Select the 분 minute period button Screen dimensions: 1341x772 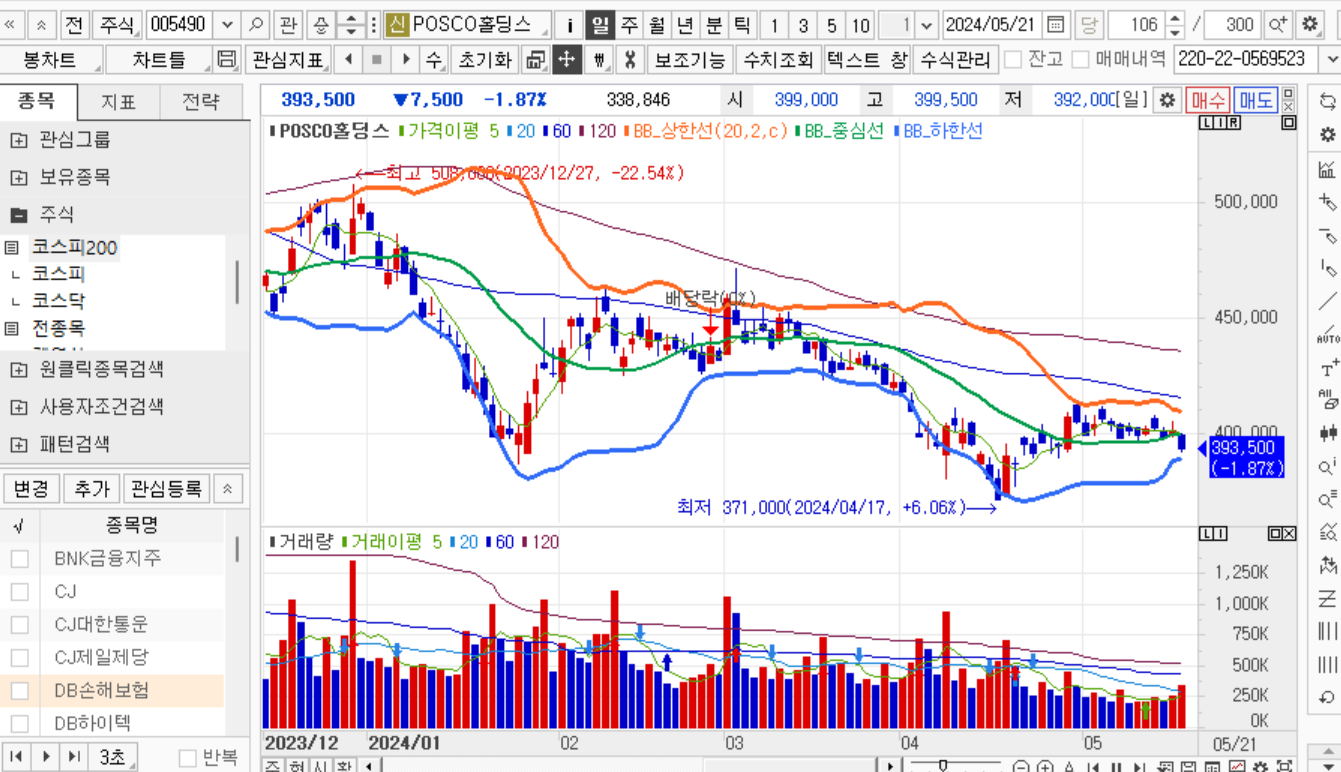click(x=713, y=25)
